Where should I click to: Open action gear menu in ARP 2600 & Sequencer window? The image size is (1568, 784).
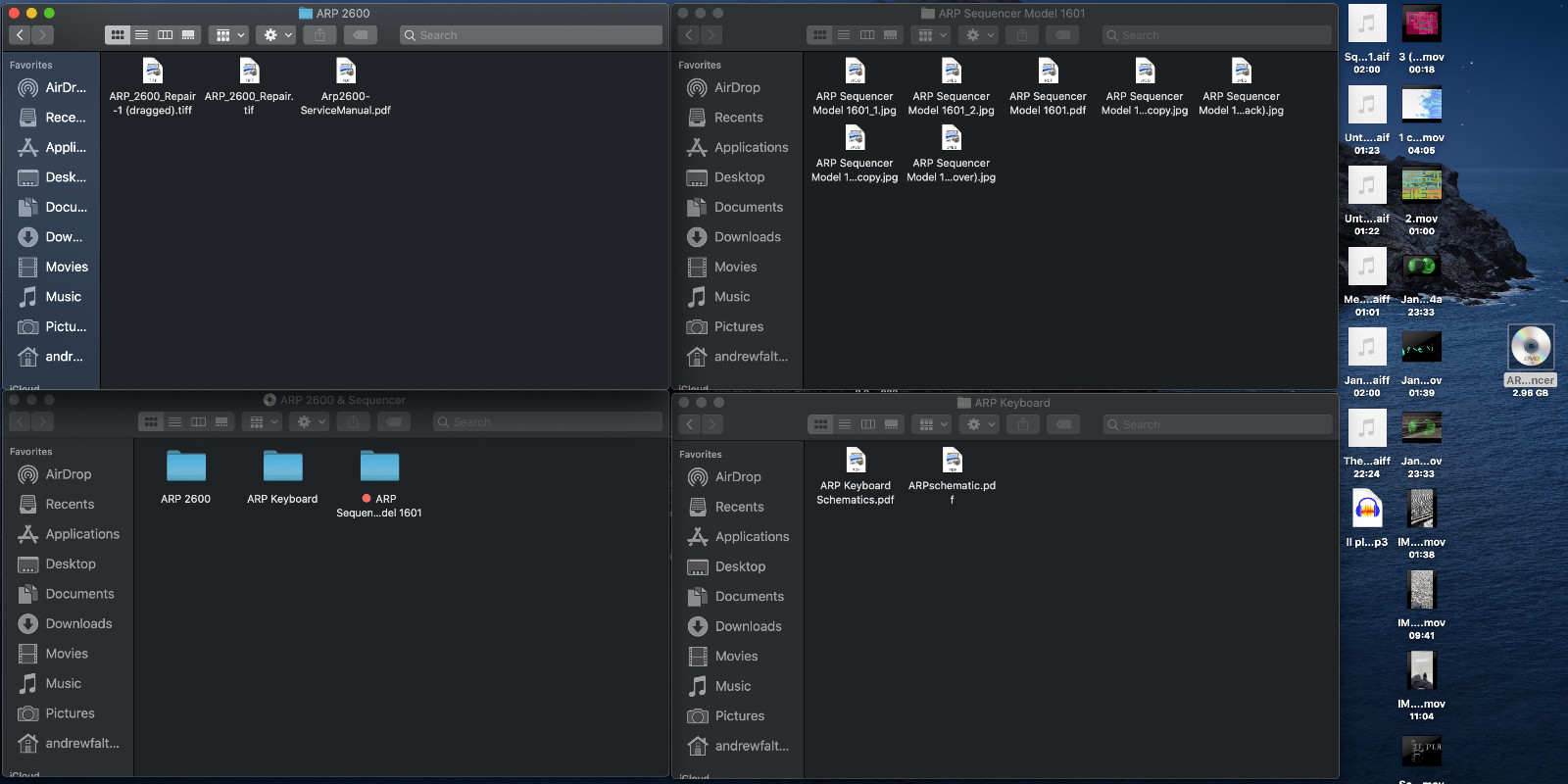point(309,422)
